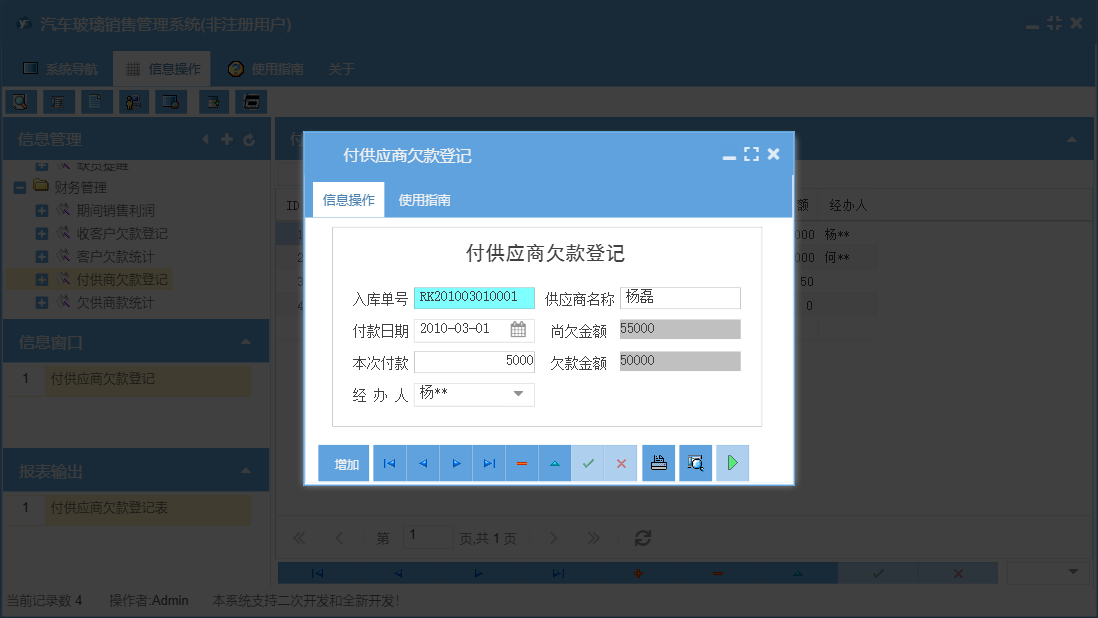Viewport: 1098px width, 618px height.
Task: Select the print icon in the dialog toolbar
Action: [x=658, y=462]
